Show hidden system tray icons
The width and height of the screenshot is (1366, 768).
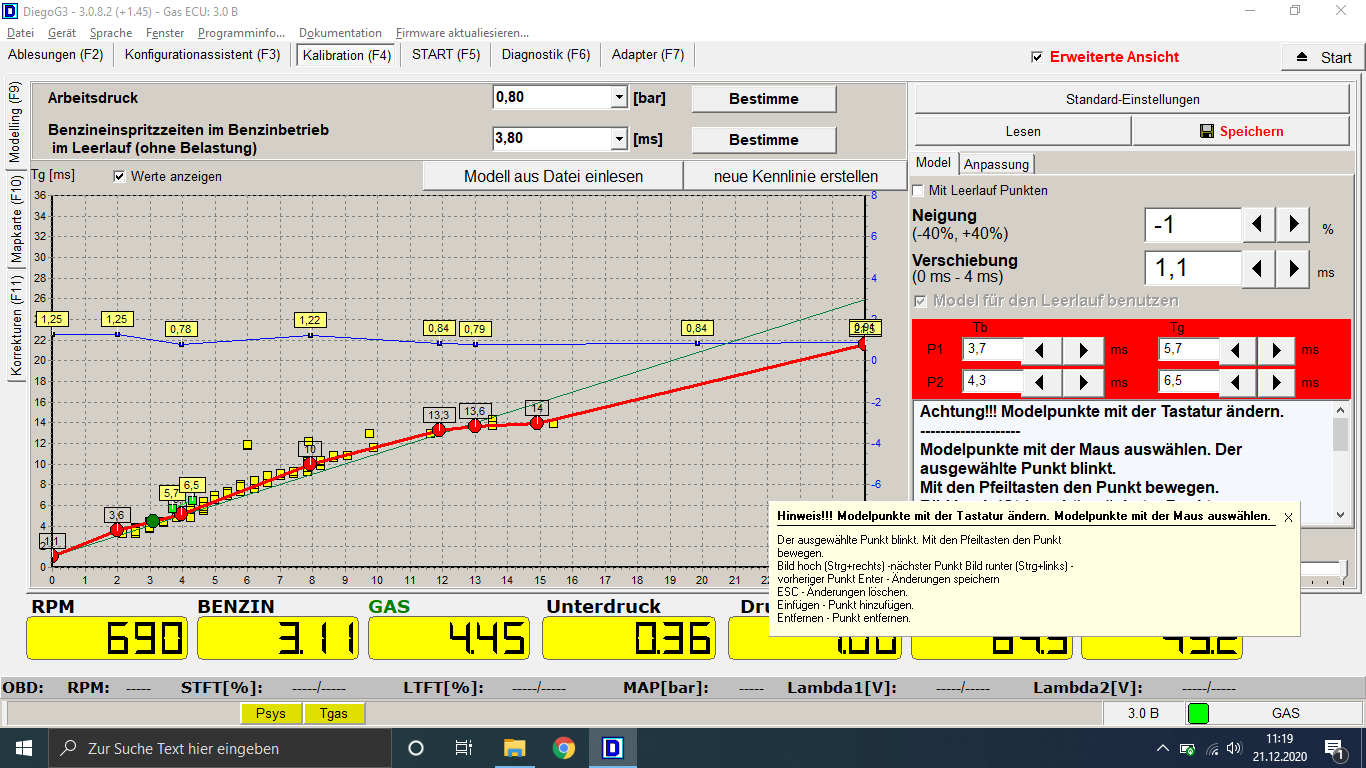(x=1162, y=748)
